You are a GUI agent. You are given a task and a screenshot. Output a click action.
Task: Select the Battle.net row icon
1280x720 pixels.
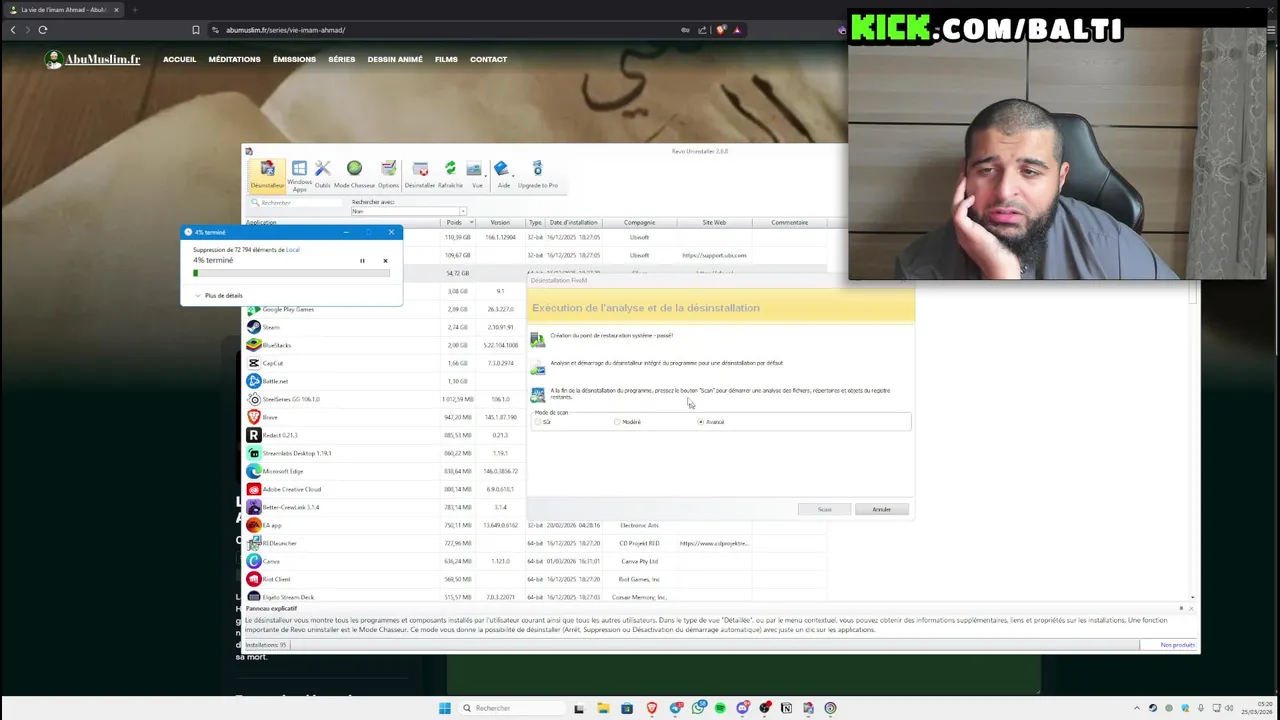coord(254,381)
